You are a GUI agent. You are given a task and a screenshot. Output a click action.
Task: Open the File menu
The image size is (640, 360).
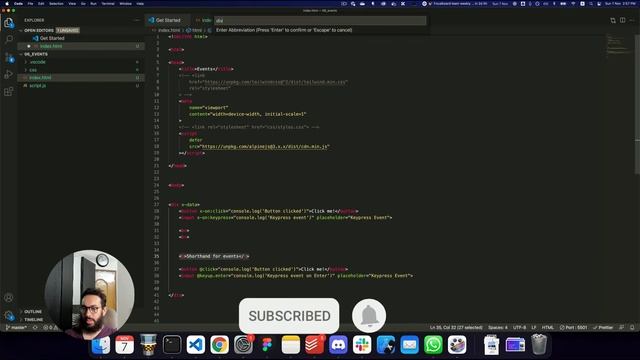pos(30,4)
